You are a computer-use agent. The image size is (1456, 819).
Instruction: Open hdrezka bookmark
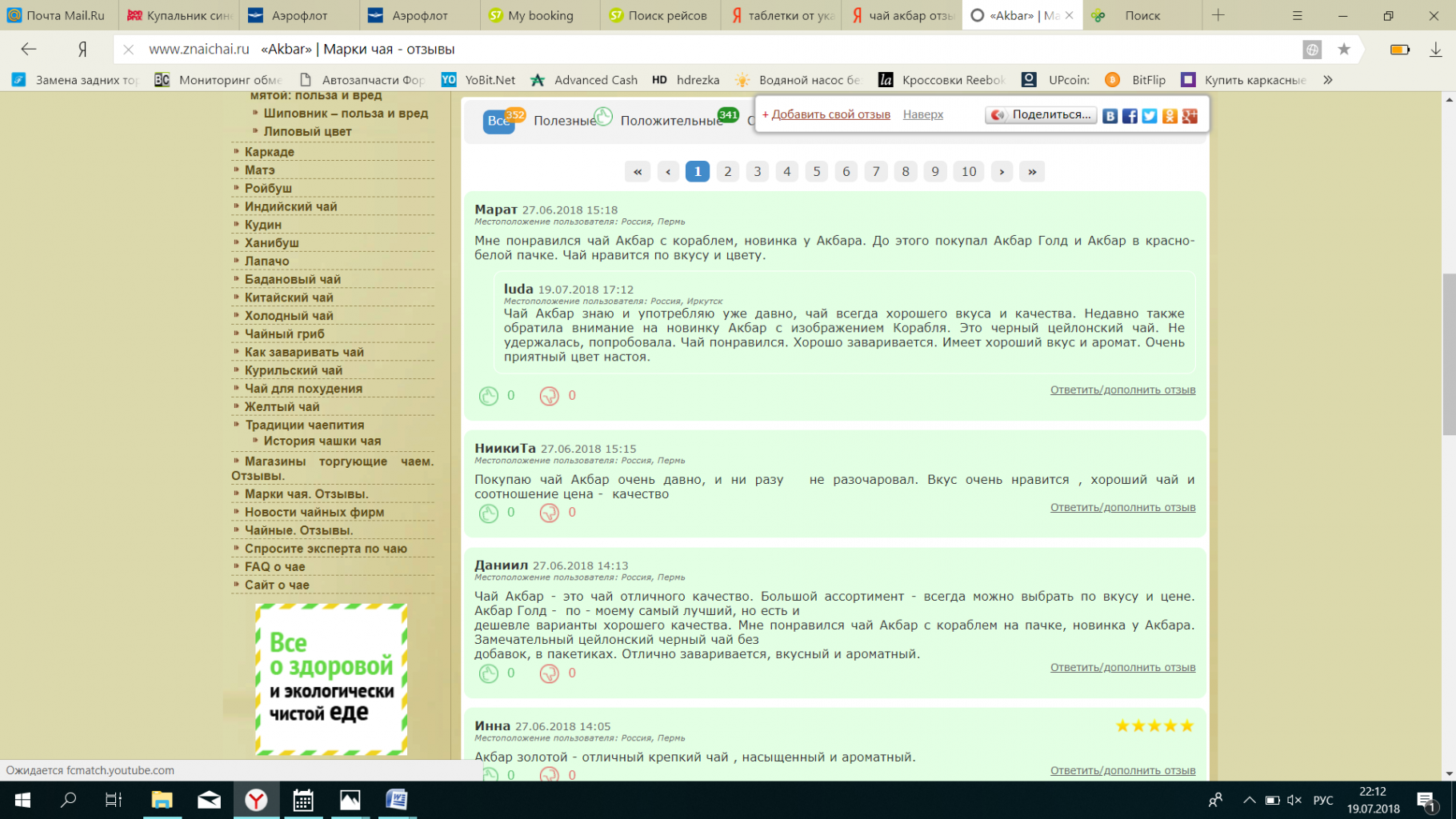686,80
